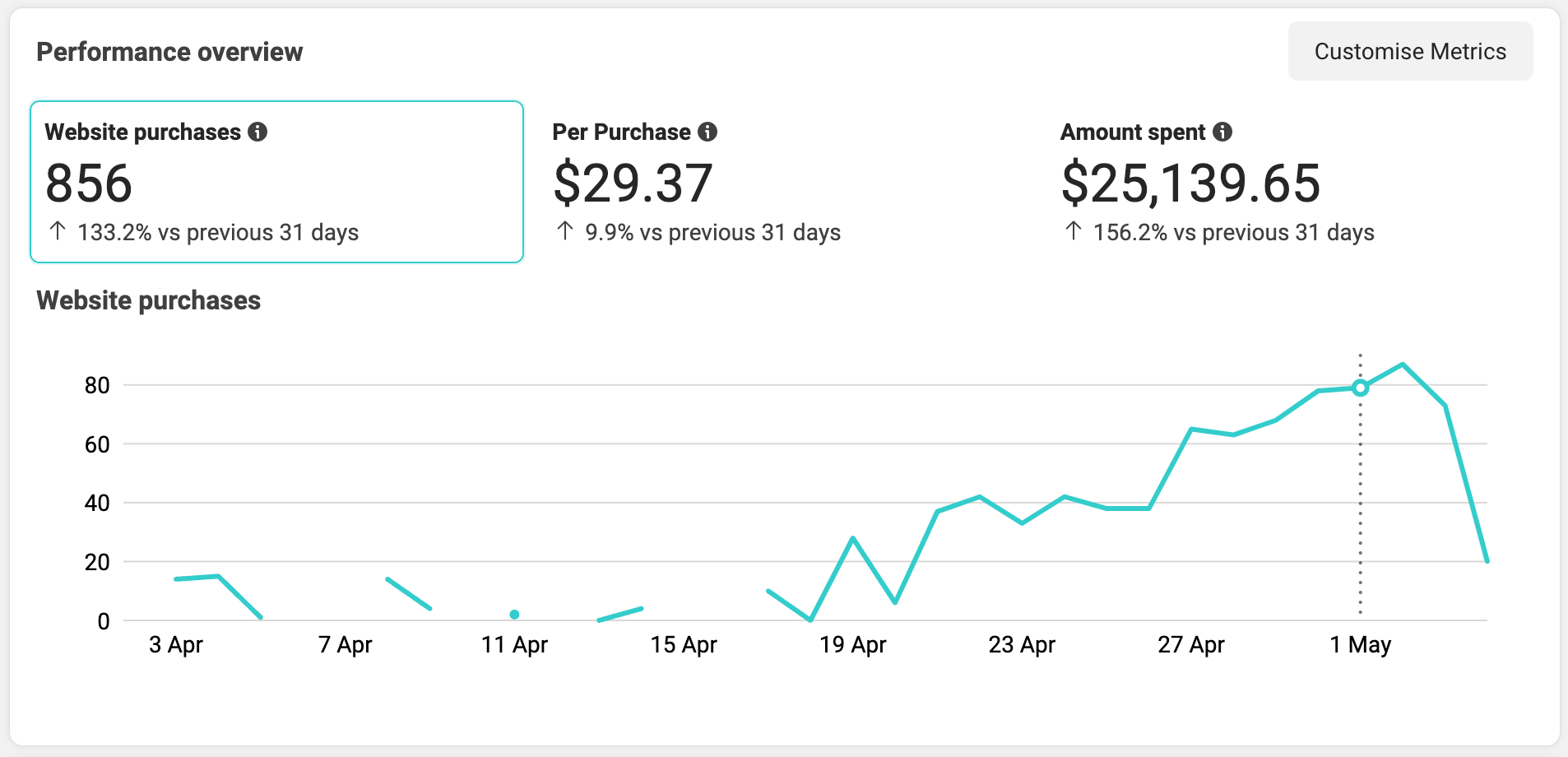The width and height of the screenshot is (1568, 757).
Task: Click the up arrow beside 9.9% change
Action: point(565,231)
